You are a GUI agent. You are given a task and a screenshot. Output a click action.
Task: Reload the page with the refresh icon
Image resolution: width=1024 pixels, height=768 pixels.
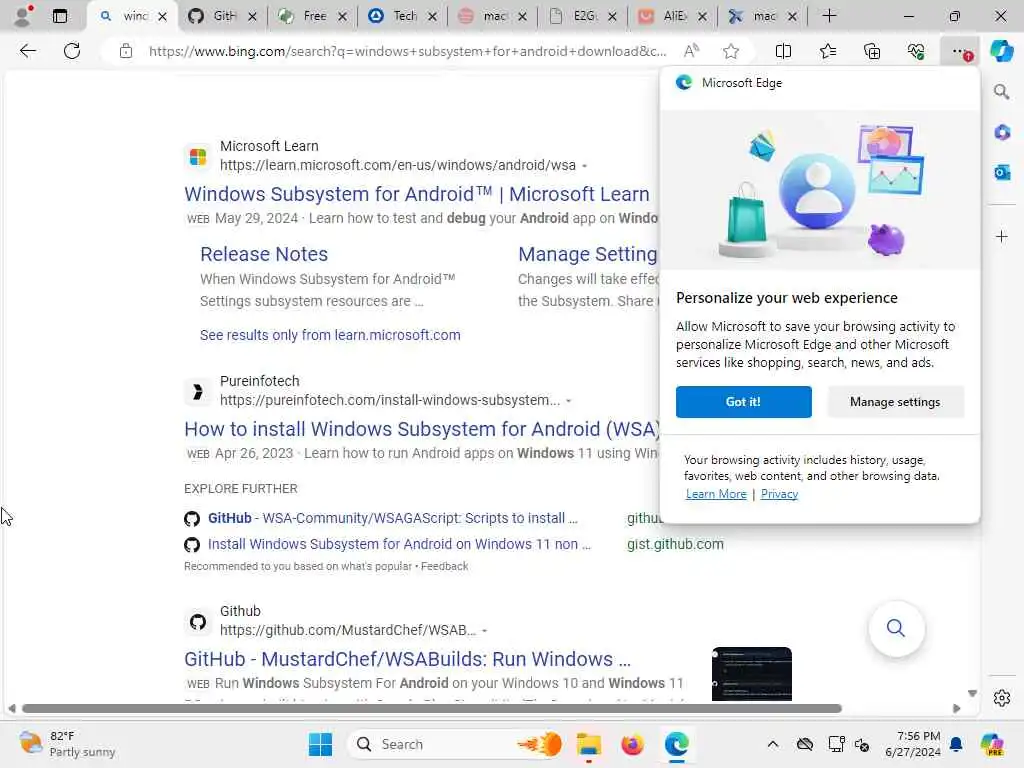pos(72,51)
